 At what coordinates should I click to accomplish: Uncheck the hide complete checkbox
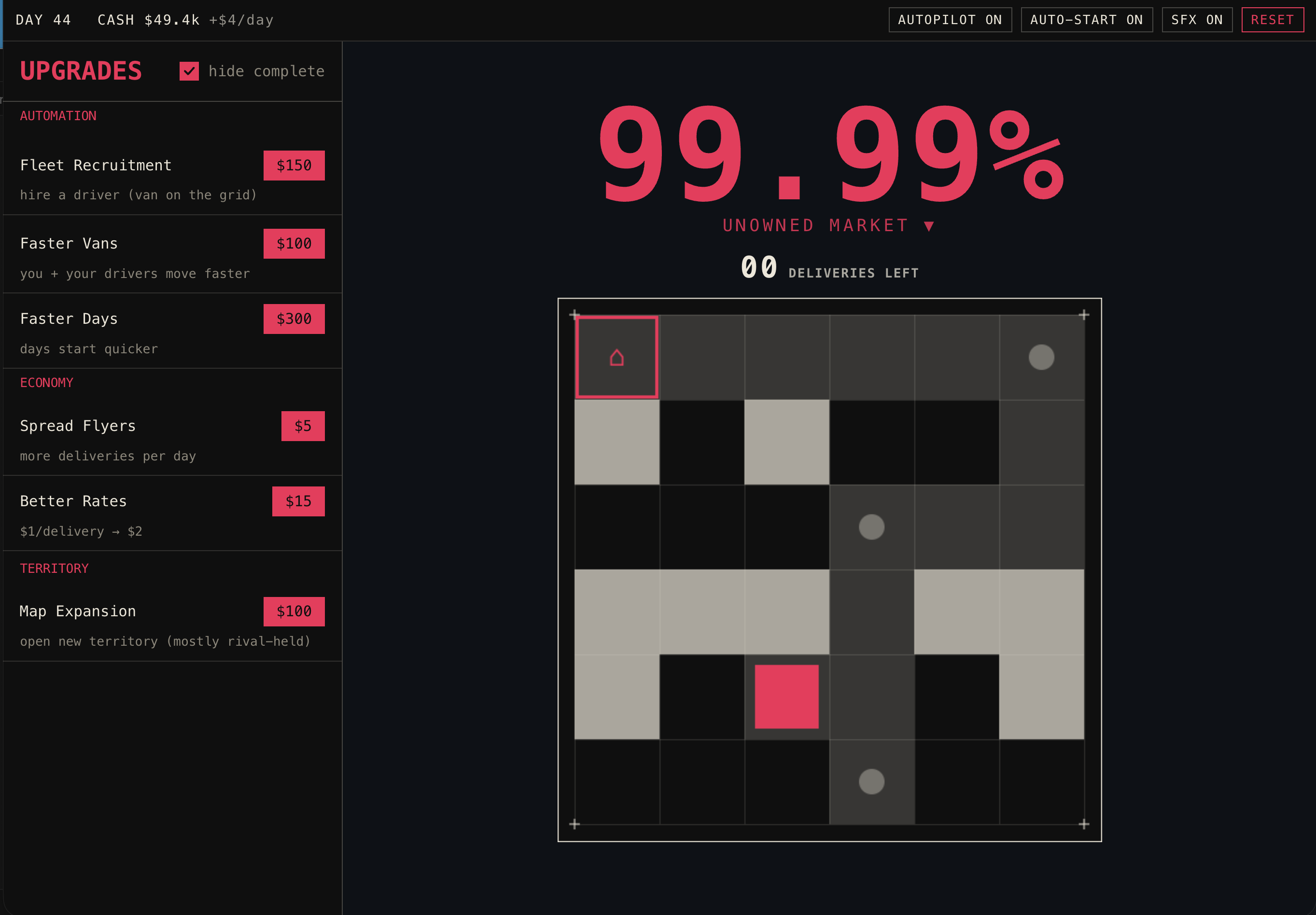[189, 71]
